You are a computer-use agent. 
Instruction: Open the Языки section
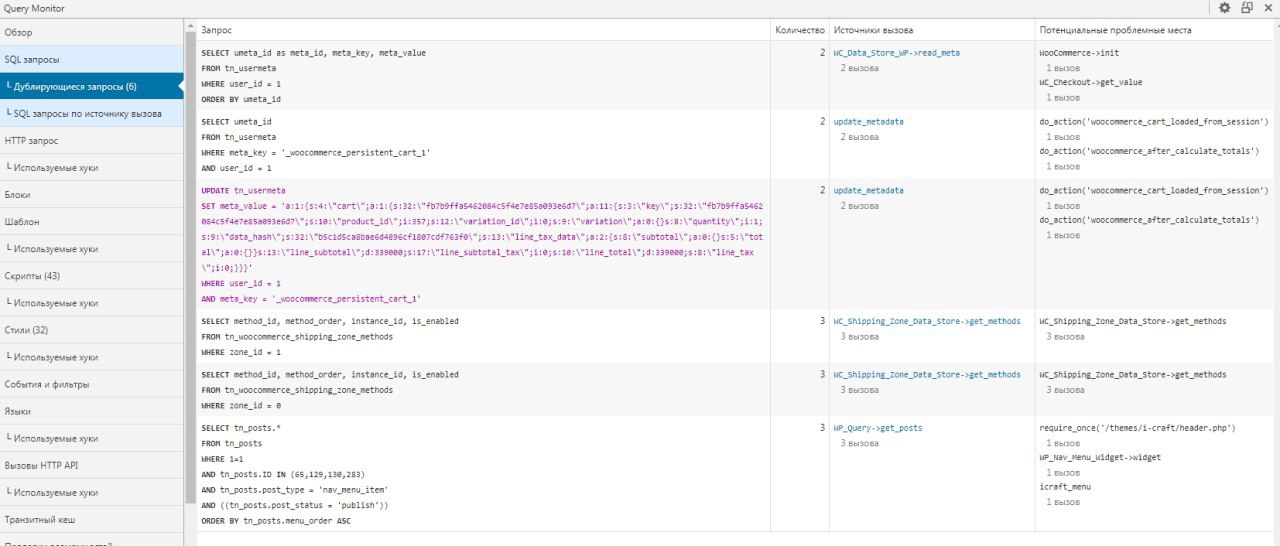(x=92, y=410)
